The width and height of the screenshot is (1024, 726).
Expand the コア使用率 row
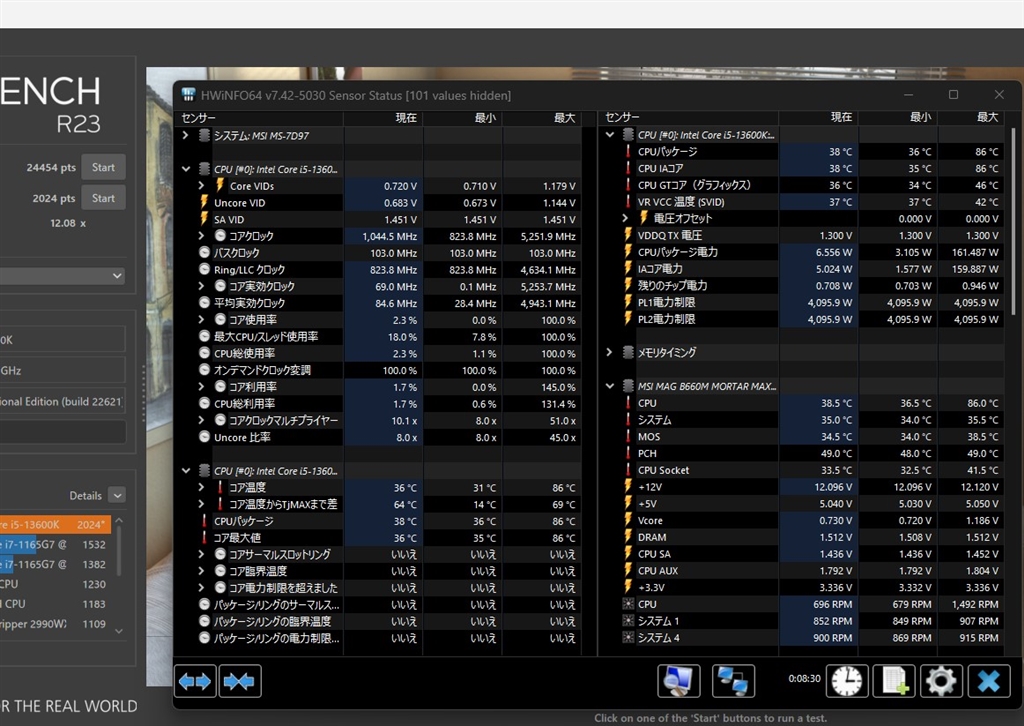point(201,320)
